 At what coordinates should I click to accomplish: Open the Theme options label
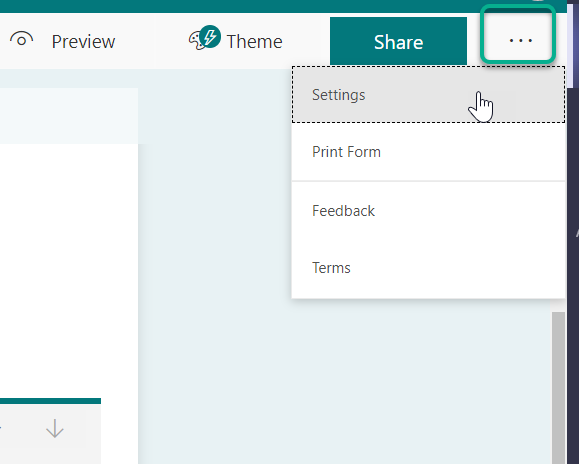[254, 41]
